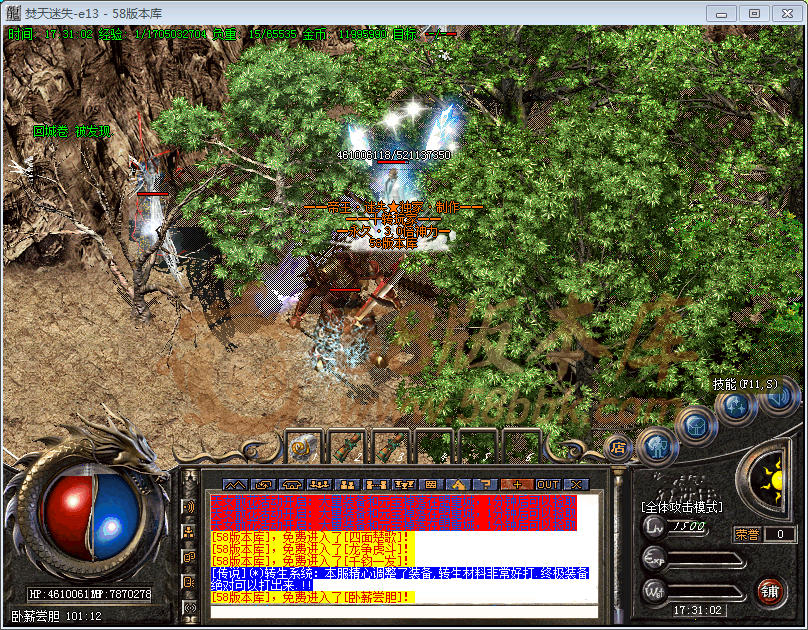Click the Wgt weight orb icon

(654, 592)
